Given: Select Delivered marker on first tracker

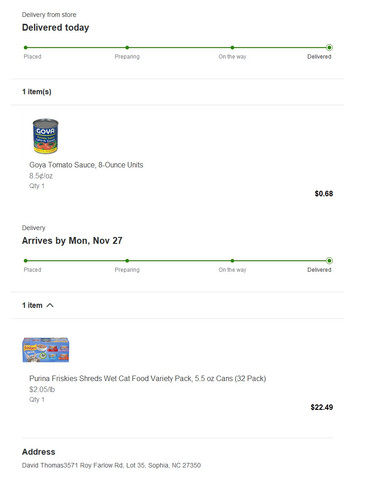Looking at the screenshot, I should point(329,47).
